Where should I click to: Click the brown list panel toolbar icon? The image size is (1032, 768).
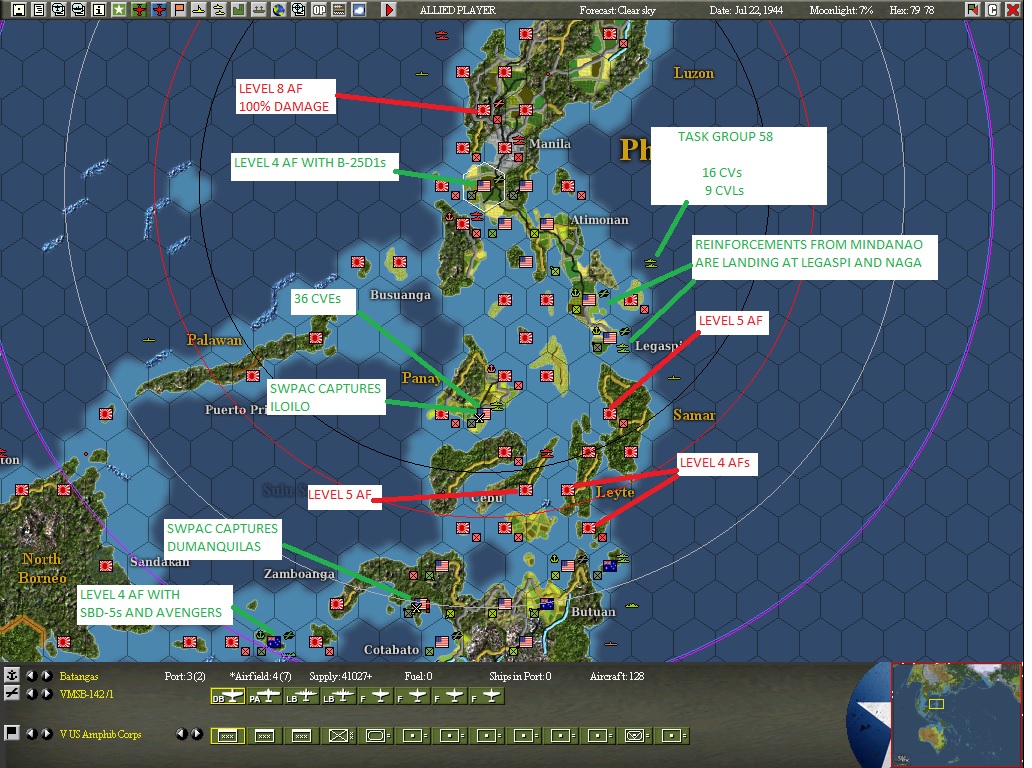[338, 9]
